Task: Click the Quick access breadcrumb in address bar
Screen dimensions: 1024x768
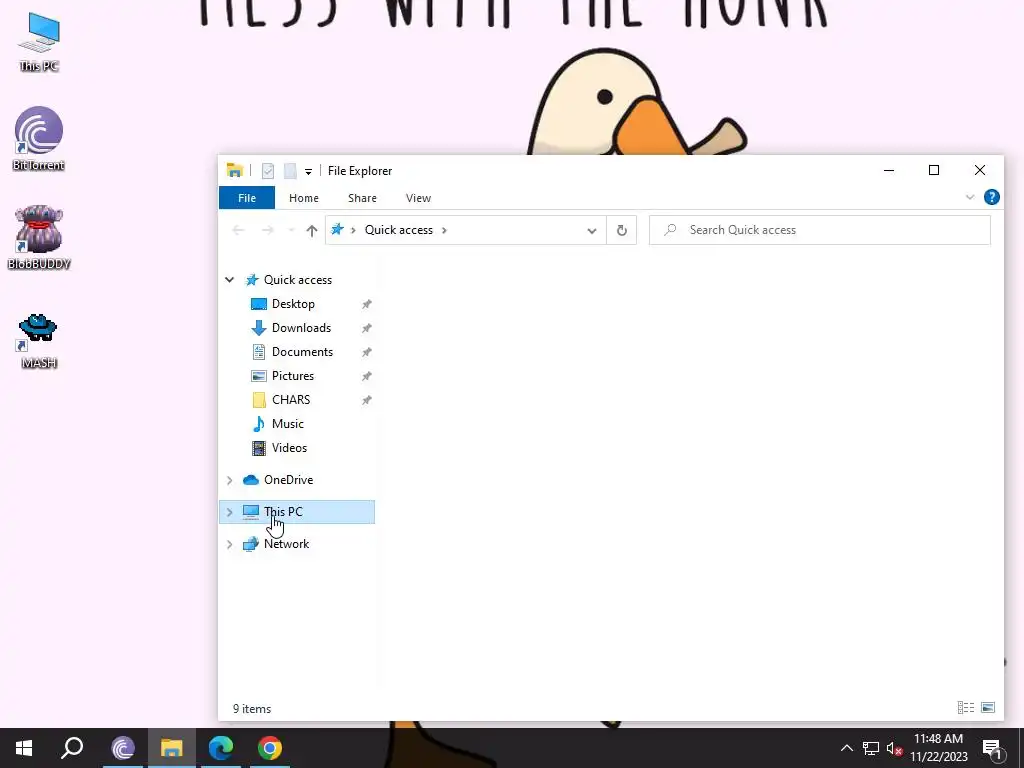Action: click(x=398, y=230)
